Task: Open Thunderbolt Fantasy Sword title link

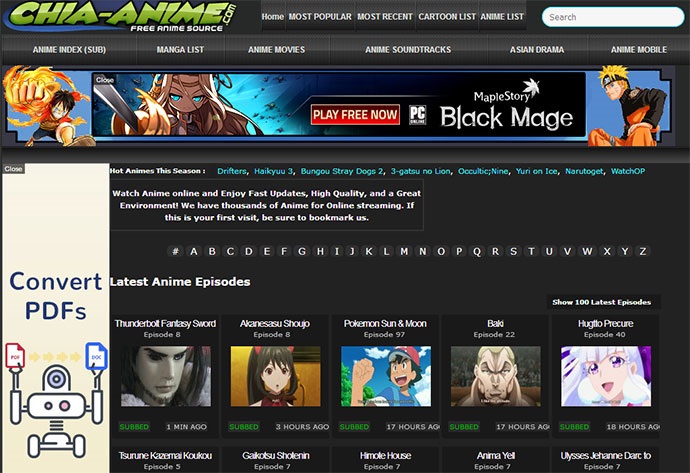Action: pyautogui.click(x=165, y=323)
